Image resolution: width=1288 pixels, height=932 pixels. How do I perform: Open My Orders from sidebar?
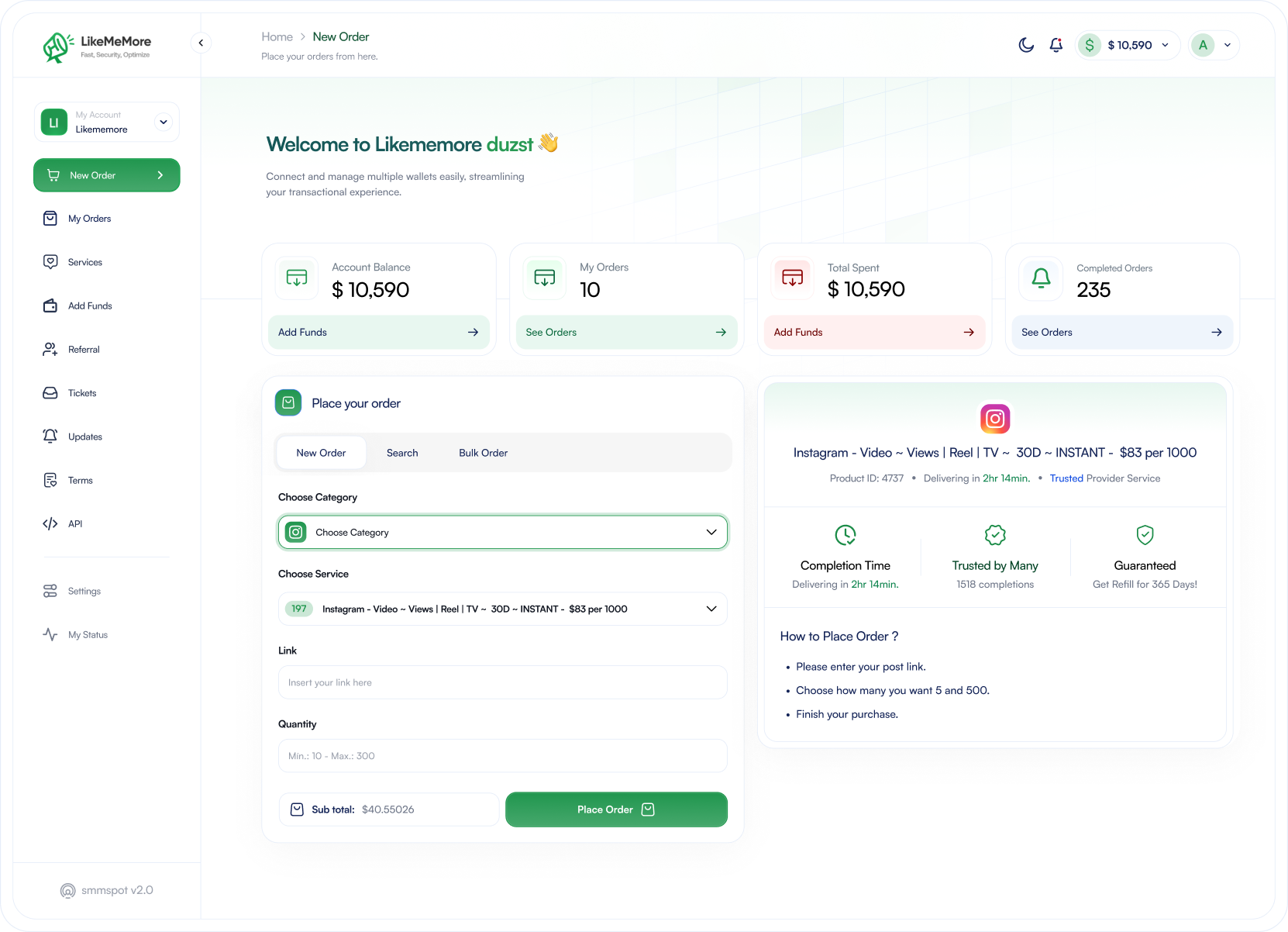click(89, 219)
